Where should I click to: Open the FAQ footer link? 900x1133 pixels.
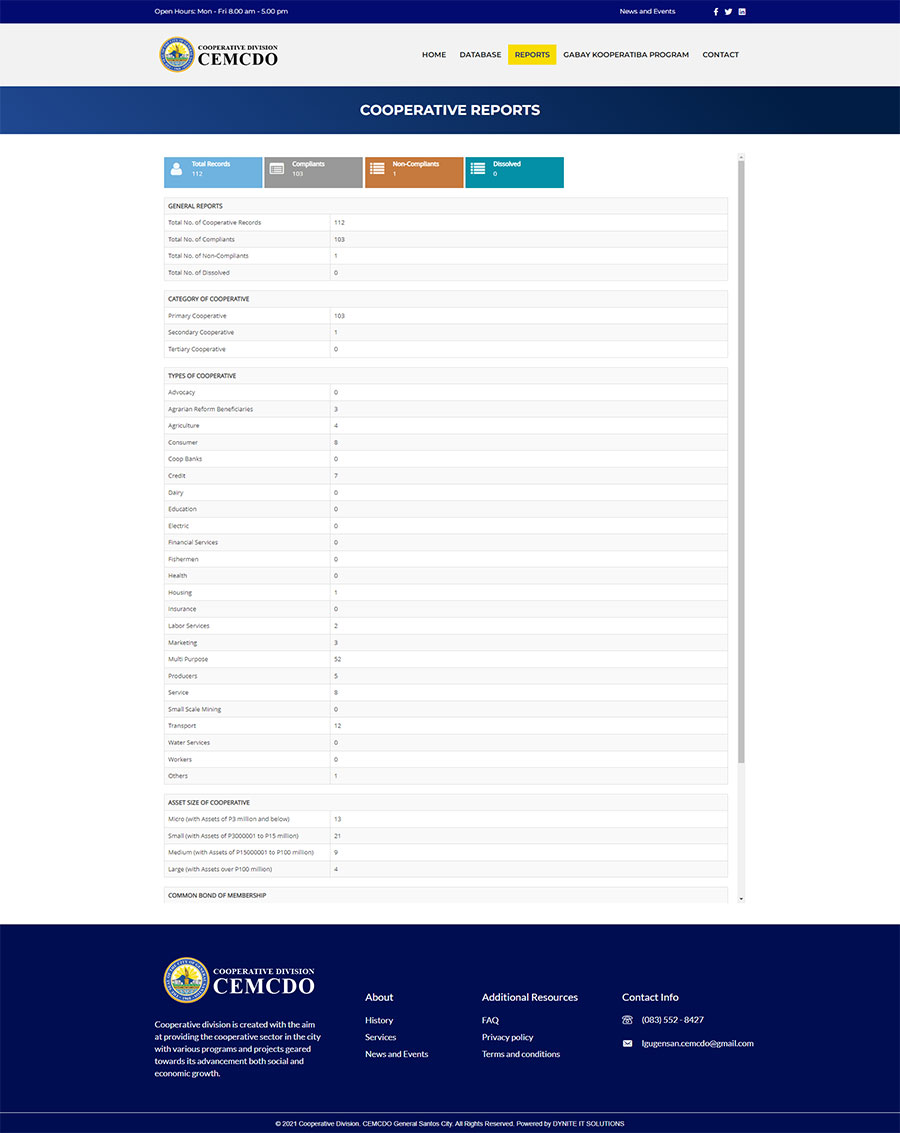pos(490,1020)
